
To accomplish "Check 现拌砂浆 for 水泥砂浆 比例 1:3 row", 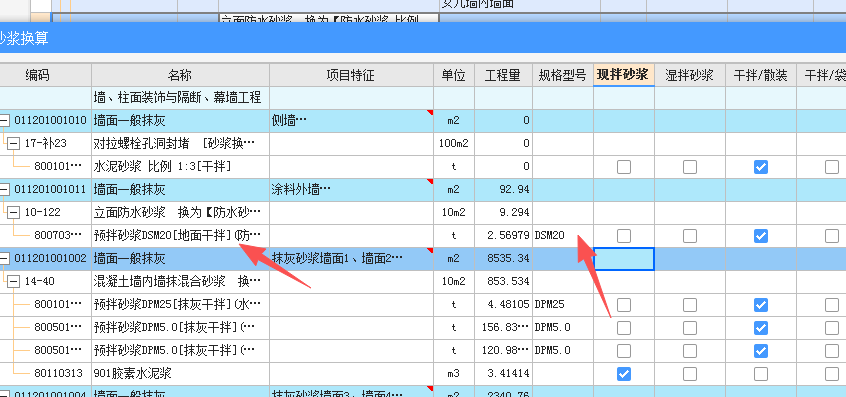I will [x=624, y=167].
